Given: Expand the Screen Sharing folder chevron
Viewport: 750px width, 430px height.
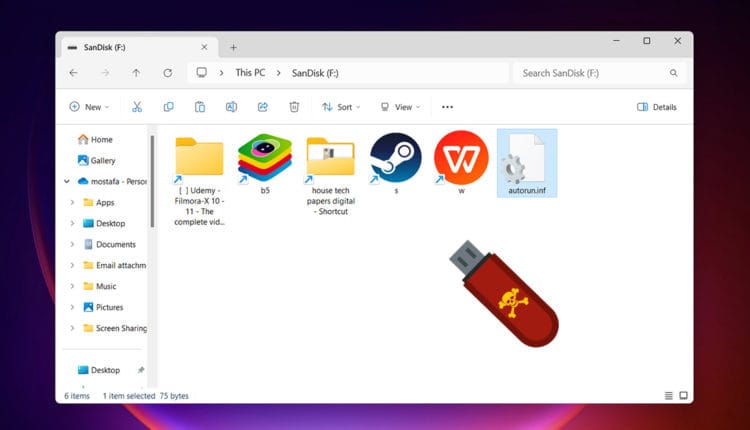Looking at the screenshot, I should [x=72, y=328].
